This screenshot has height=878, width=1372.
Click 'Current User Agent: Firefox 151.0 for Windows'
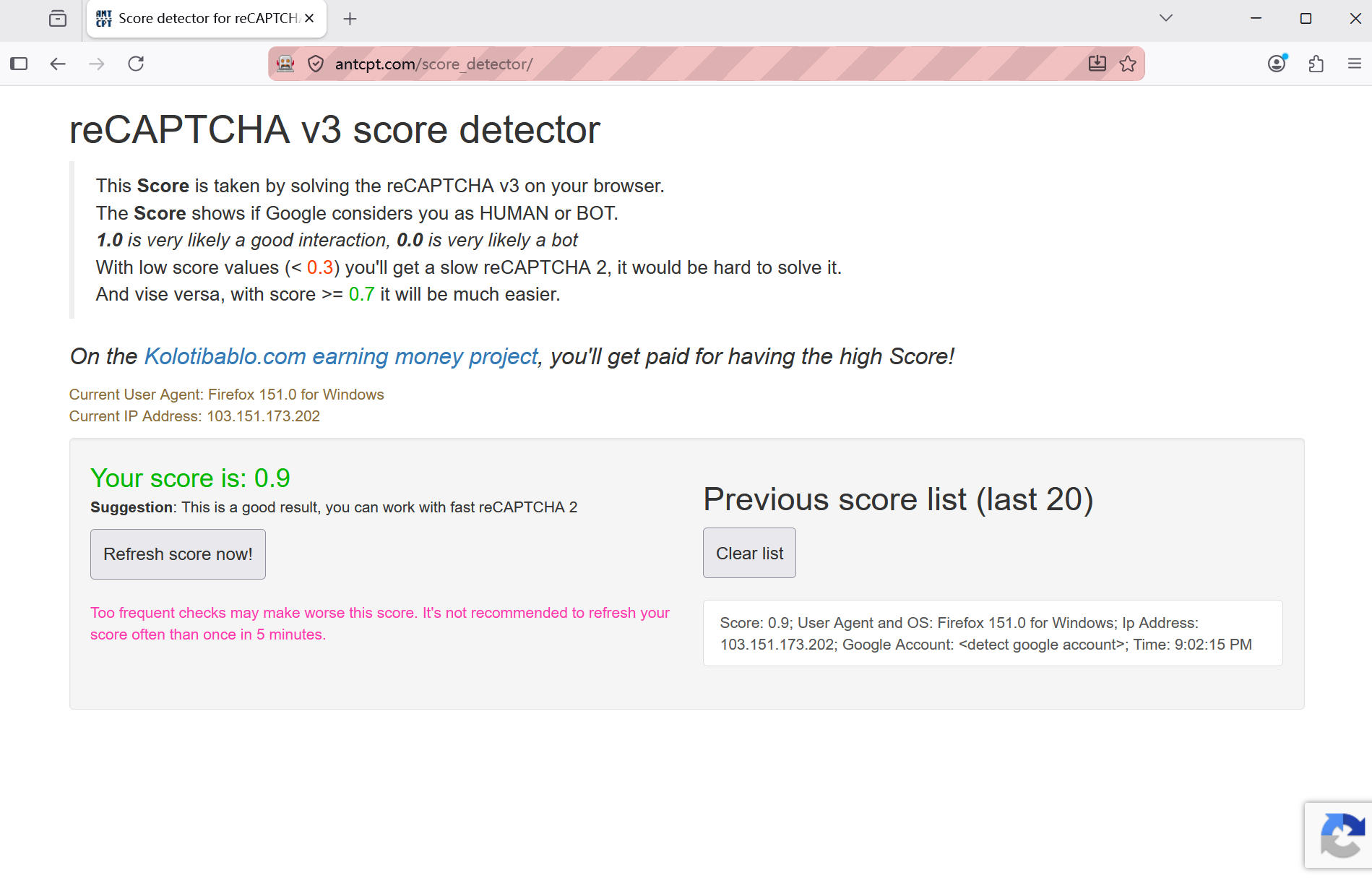[x=226, y=395]
